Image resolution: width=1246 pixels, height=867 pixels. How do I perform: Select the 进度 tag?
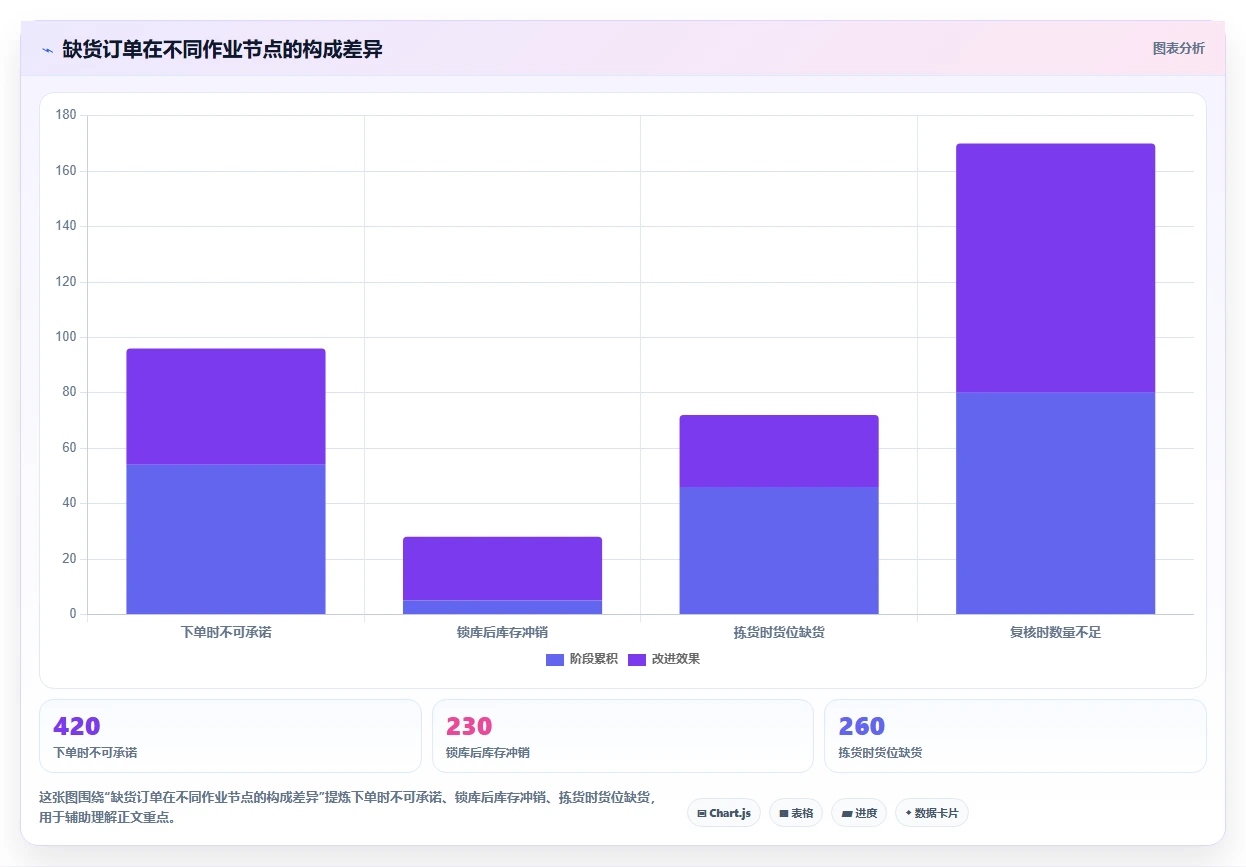coord(859,813)
